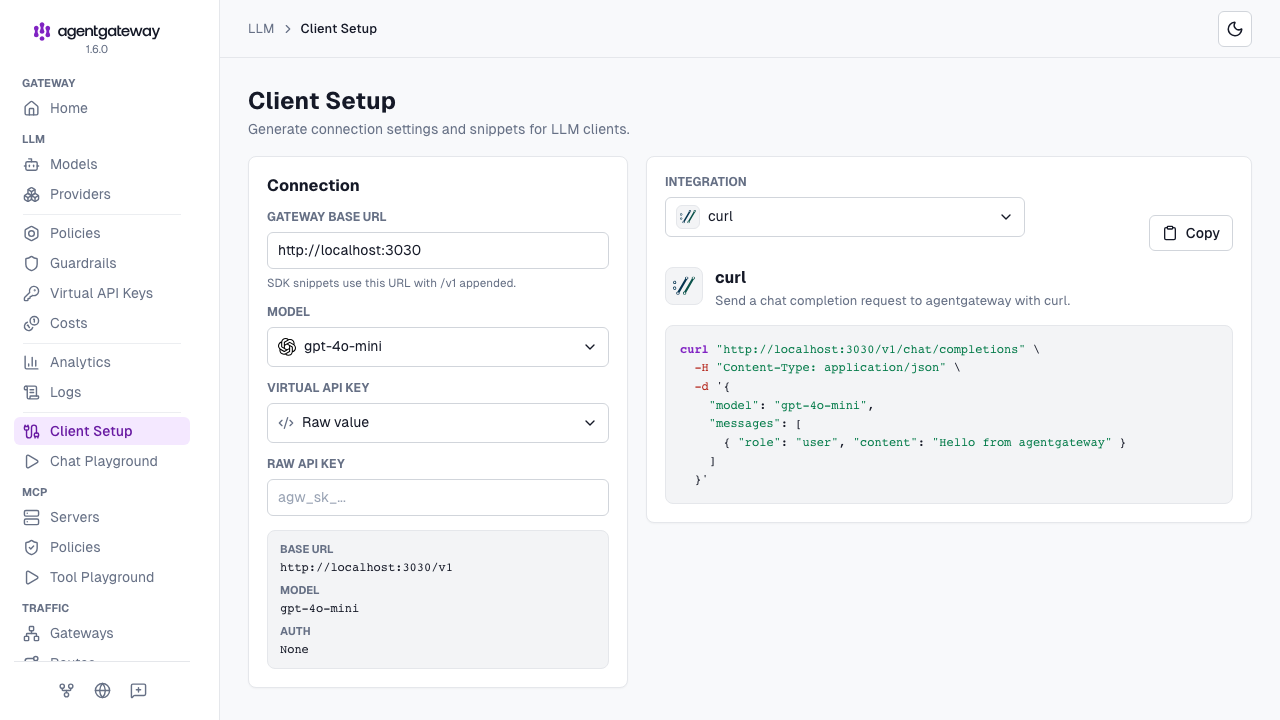Click the feedback message-plus icon in footer

click(x=138, y=690)
